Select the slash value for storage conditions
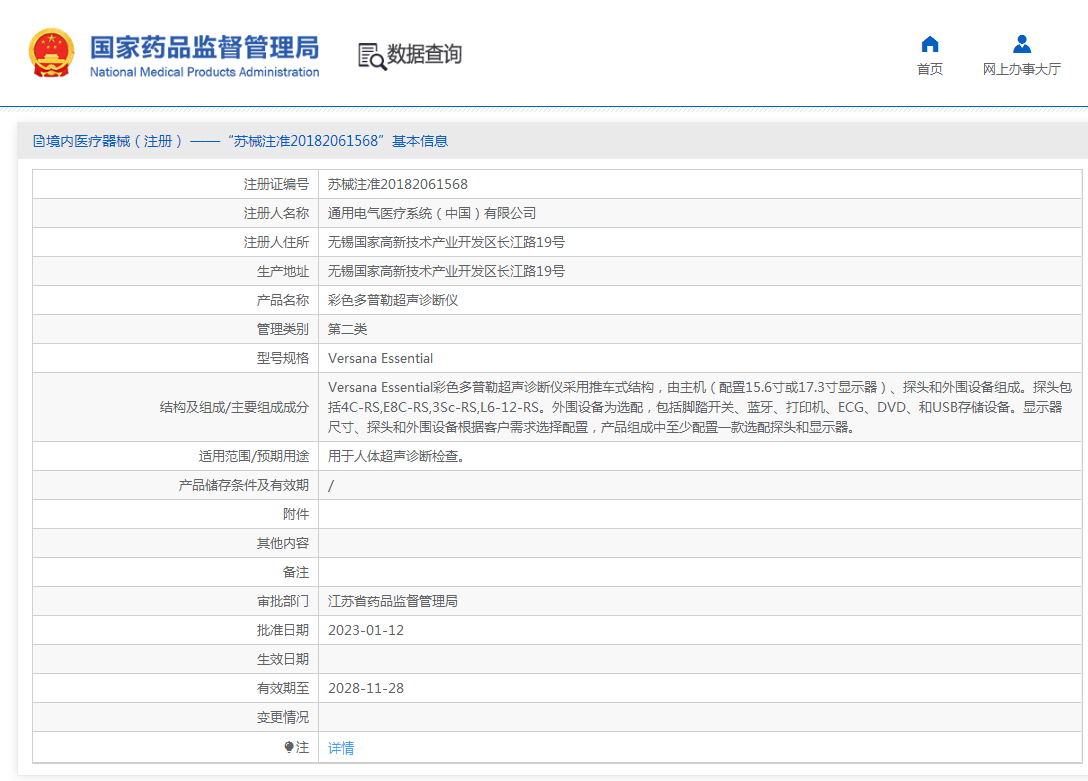1088x781 pixels. (331, 486)
